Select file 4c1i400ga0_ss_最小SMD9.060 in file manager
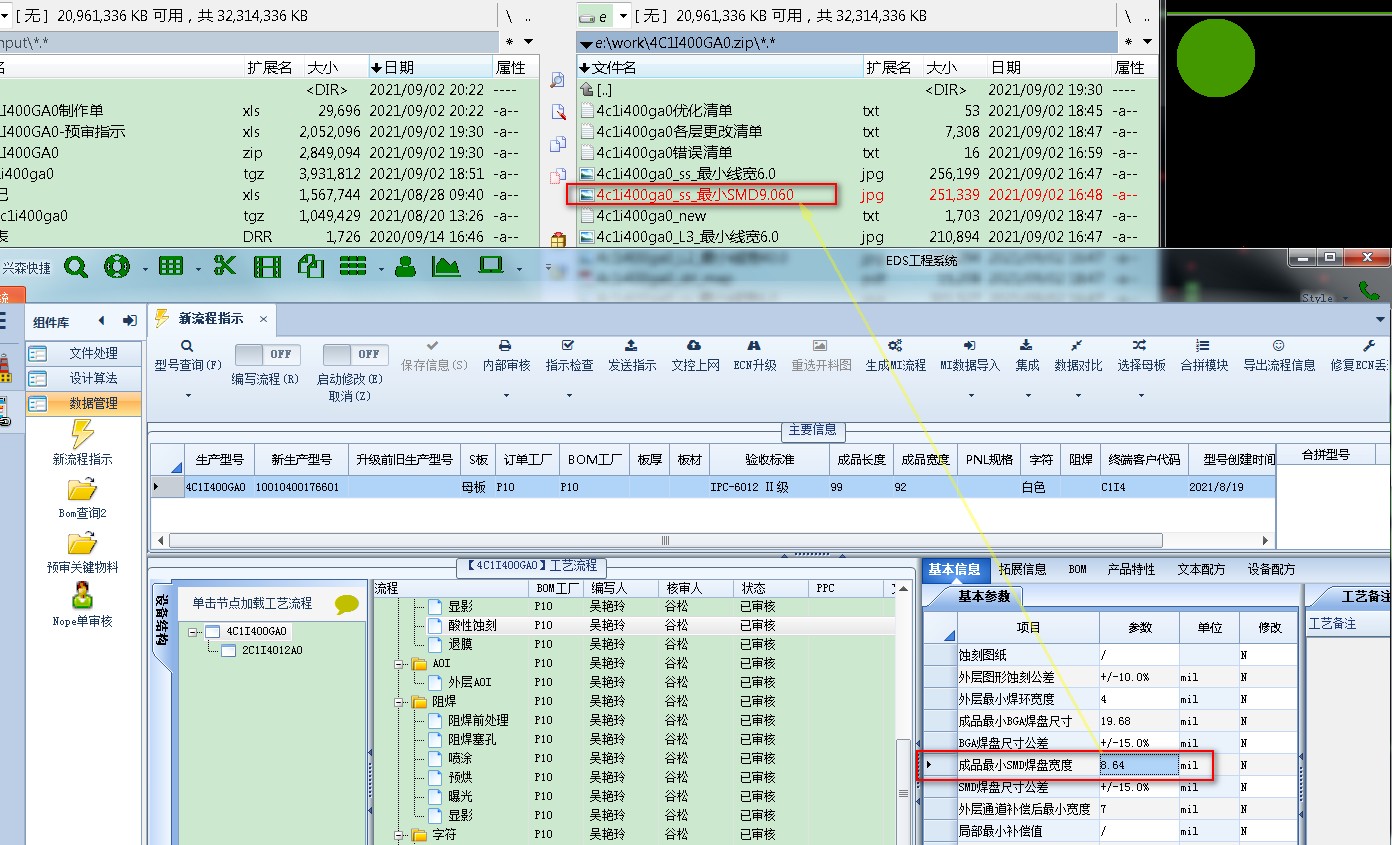This screenshot has width=1392, height=845. pyautogui.click(x=695, y=195)
